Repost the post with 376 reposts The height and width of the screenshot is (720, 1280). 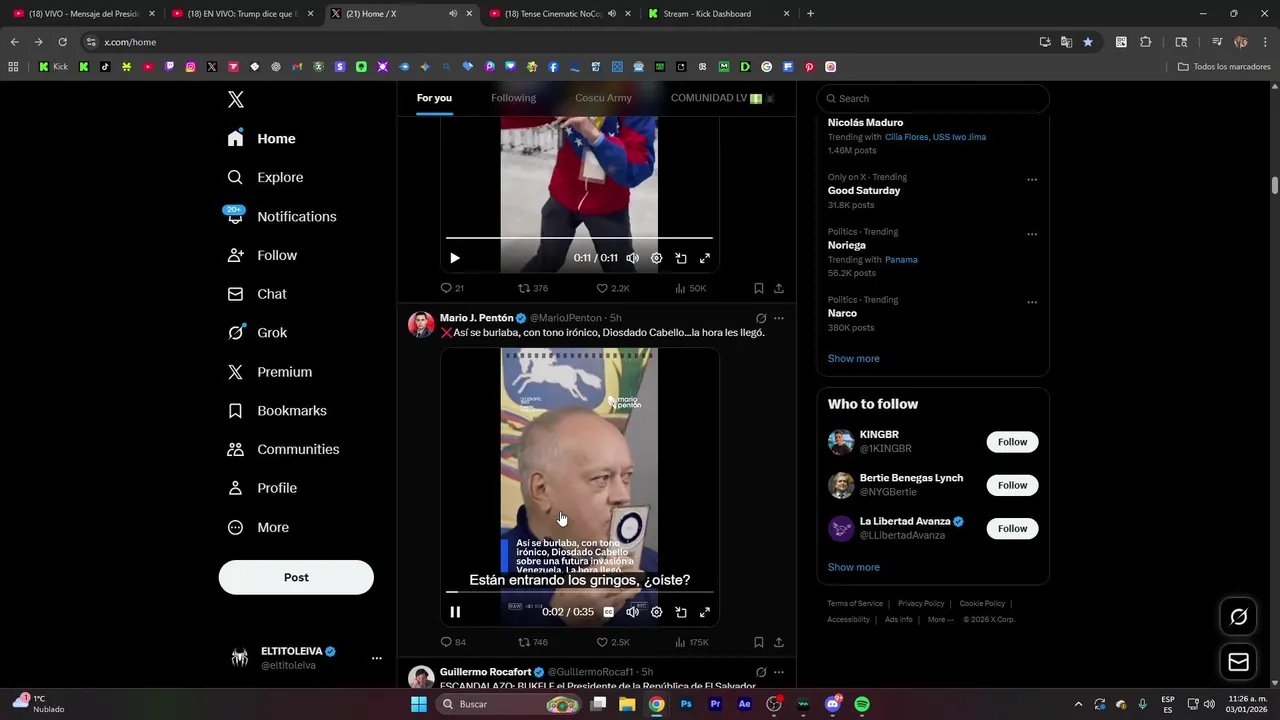(x=533, y=288)
